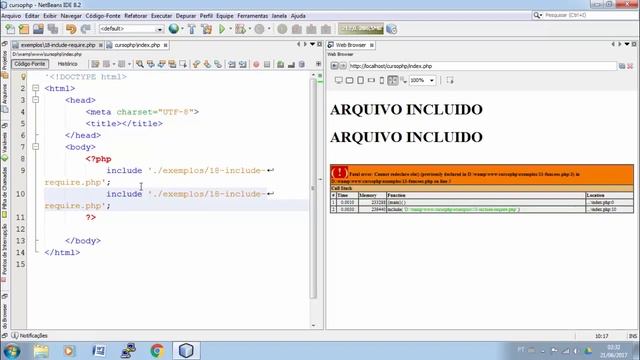
Task: Click the globe browser selection icon
Action: click(174, 29)
